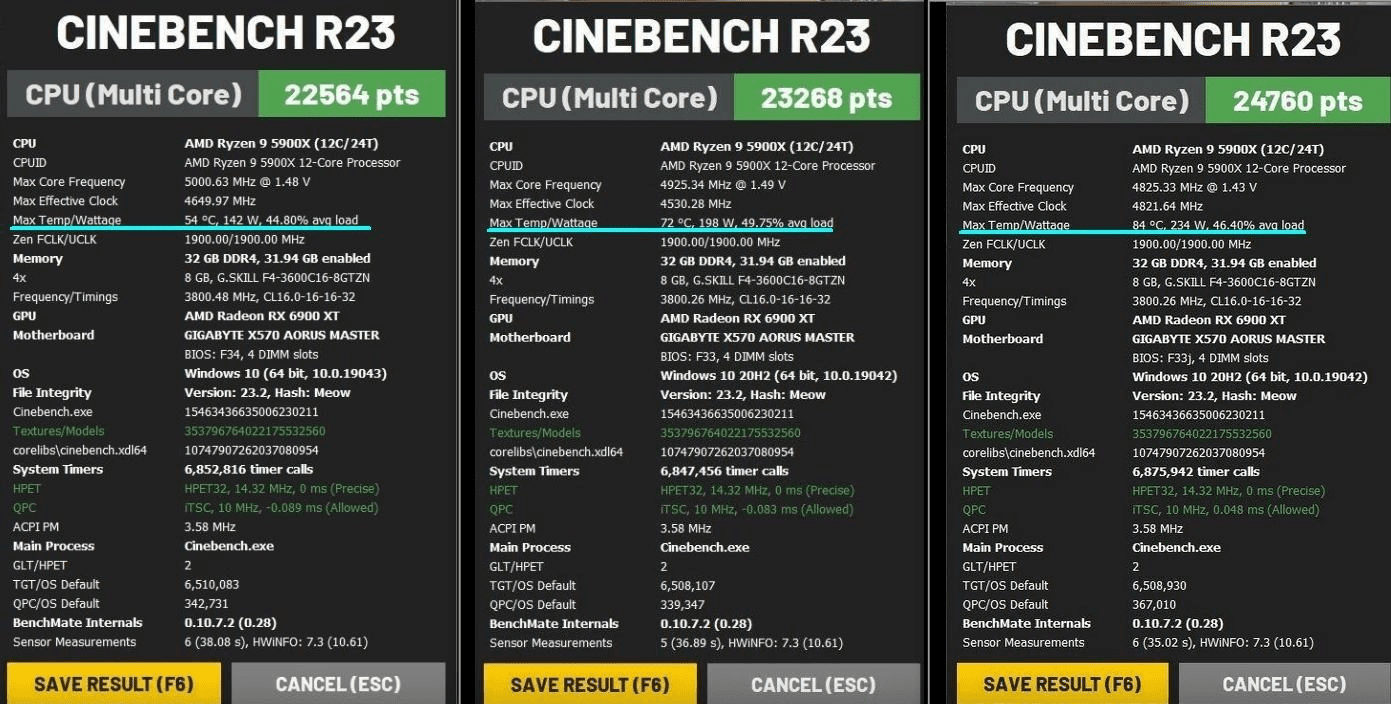Screen dimensions: 1391x704
Task: Select the 84 °C, 234 W temperature reading
Action: point(1217,226)
